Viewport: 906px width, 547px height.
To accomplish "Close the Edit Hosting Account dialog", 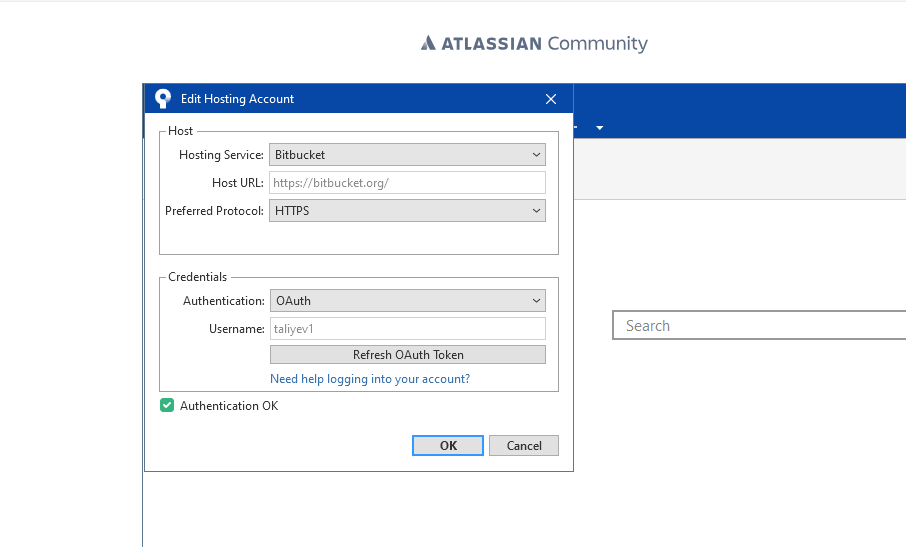I will [x=551, y=99].
